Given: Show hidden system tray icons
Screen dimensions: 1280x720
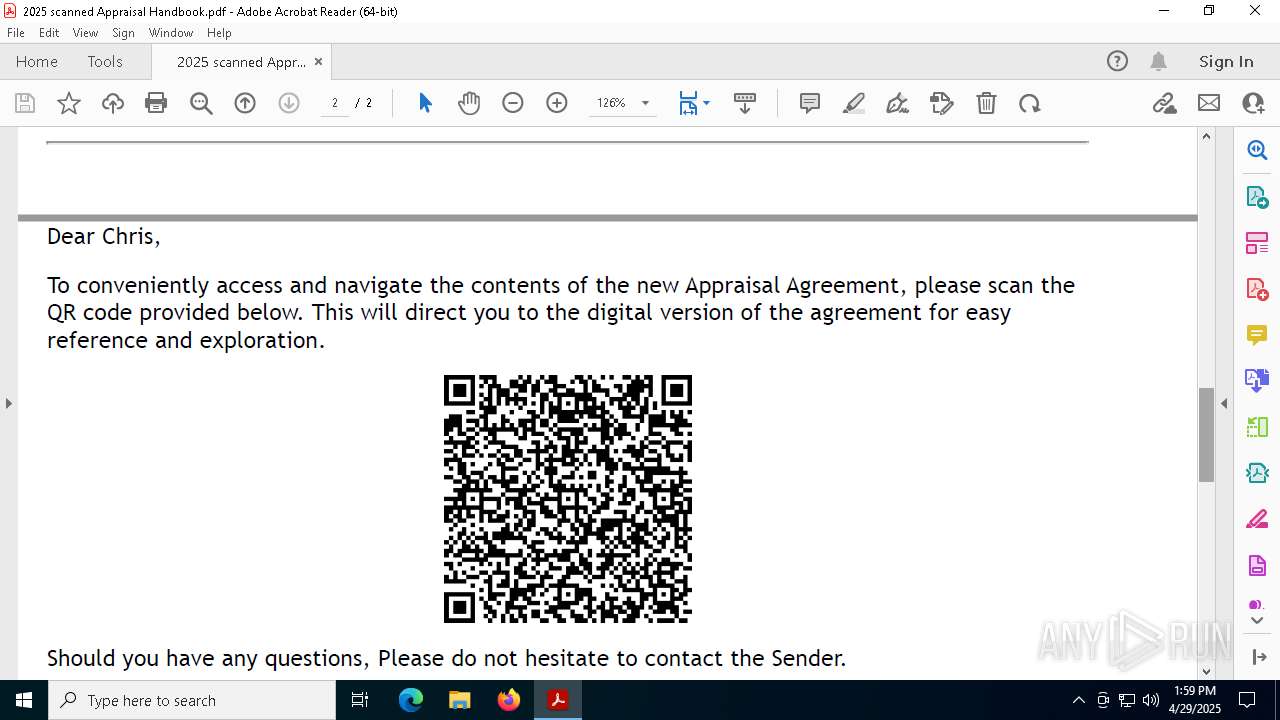Looking at the screenshot, I should 1078,700.
